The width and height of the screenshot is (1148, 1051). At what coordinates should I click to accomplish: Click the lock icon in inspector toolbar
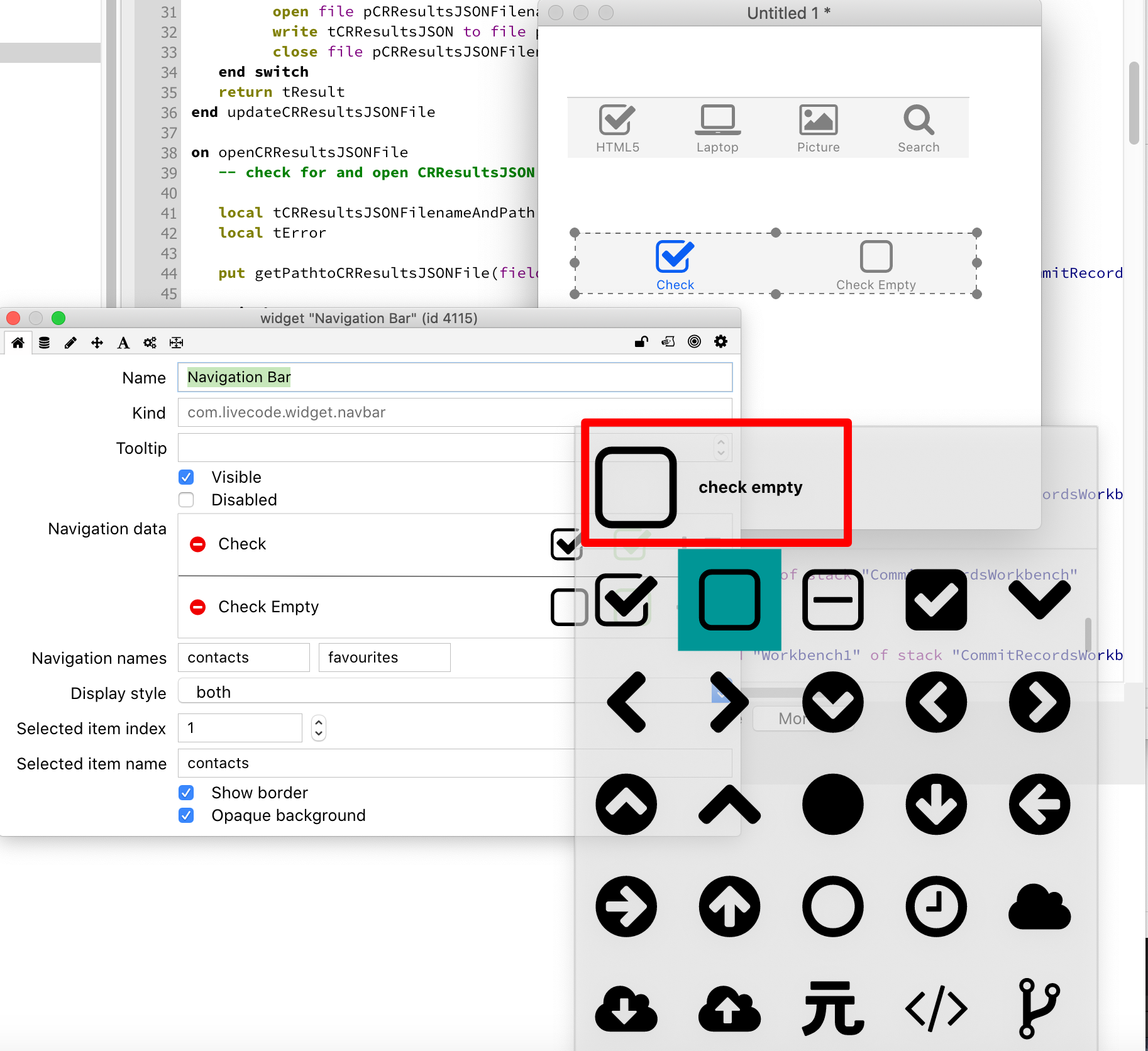point(641,342)
